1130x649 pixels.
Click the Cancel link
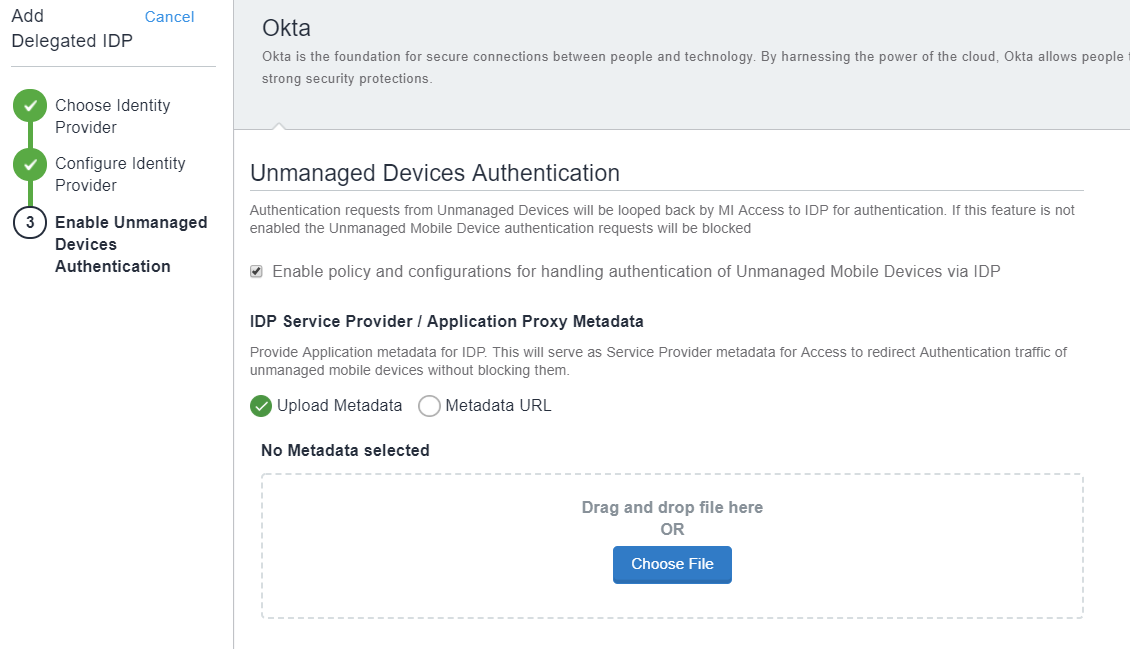169,17
